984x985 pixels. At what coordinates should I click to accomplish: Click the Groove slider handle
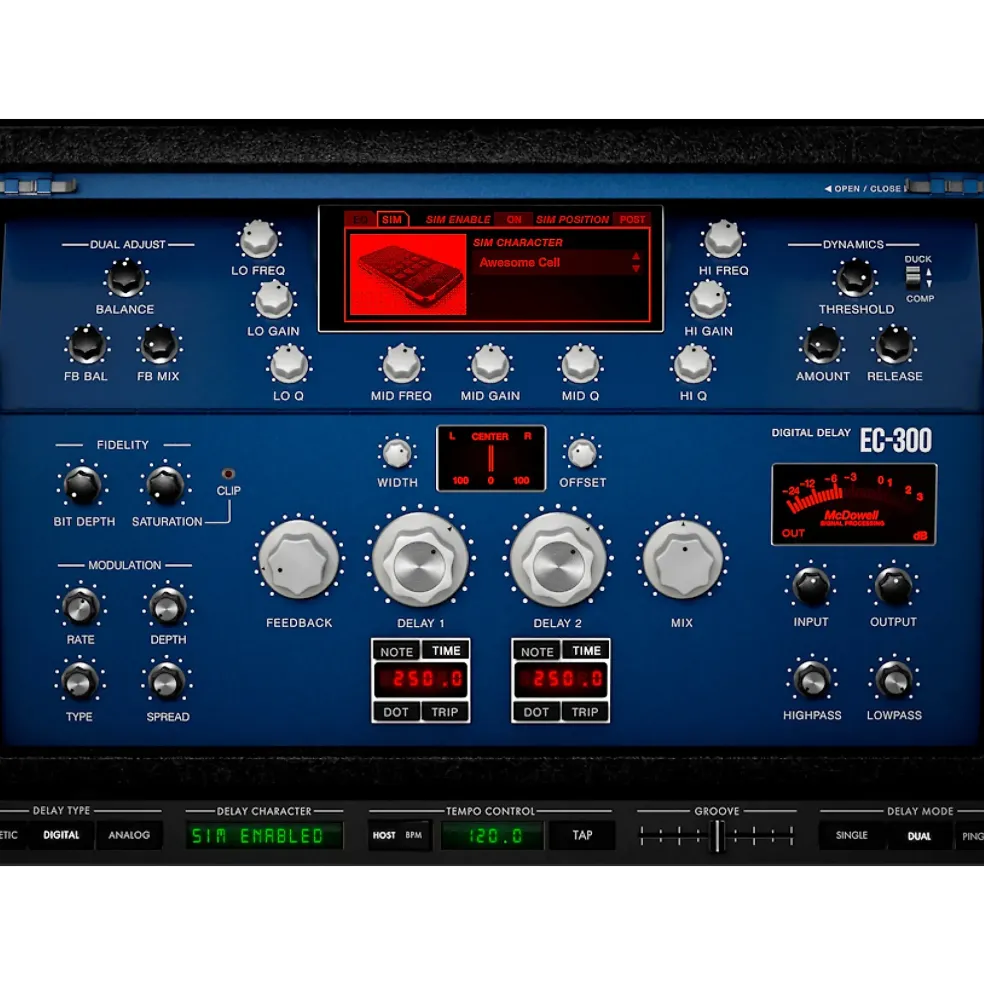click(716, 835)
